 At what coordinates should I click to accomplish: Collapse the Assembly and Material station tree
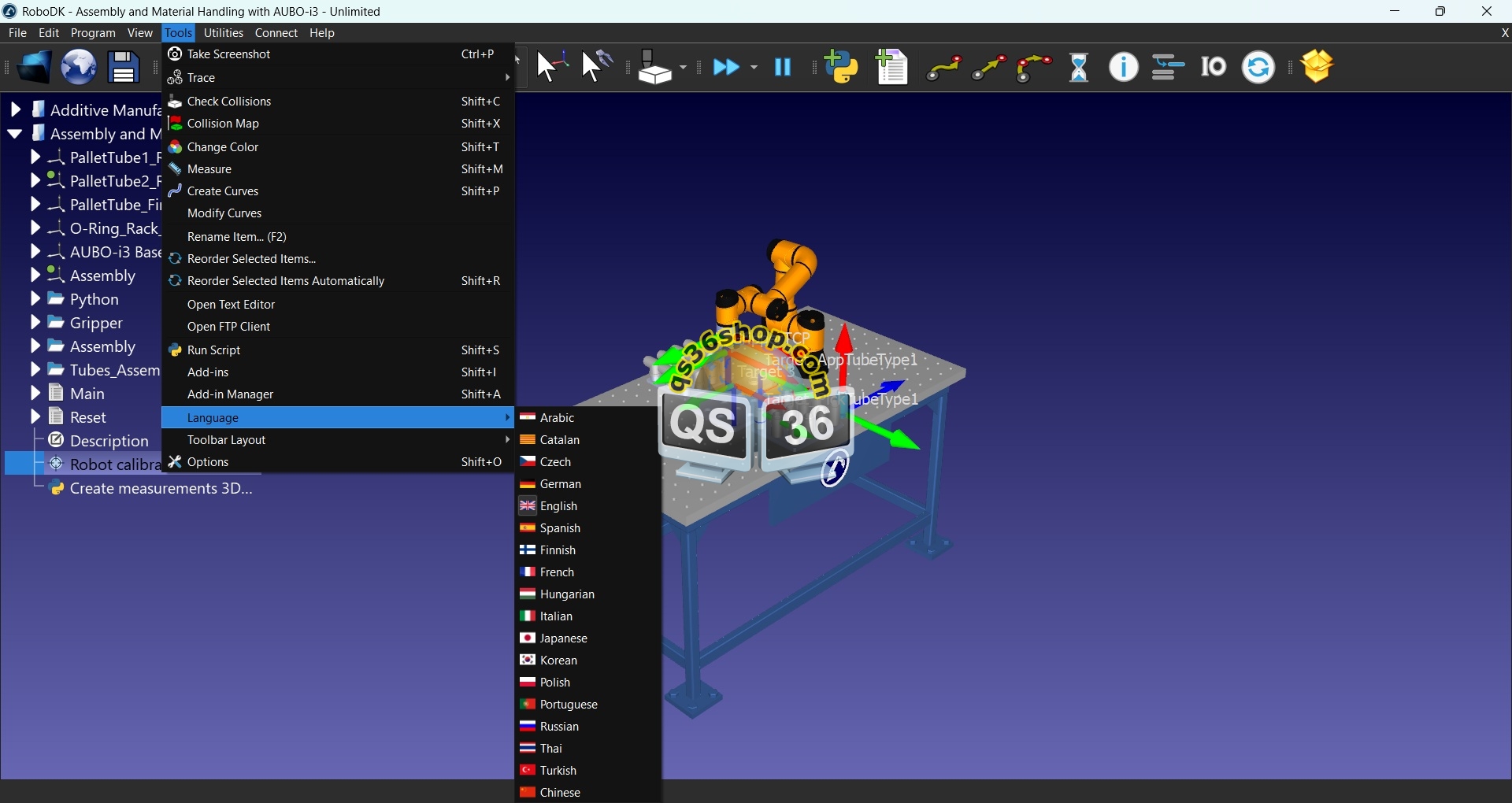[x=14, y=134]
